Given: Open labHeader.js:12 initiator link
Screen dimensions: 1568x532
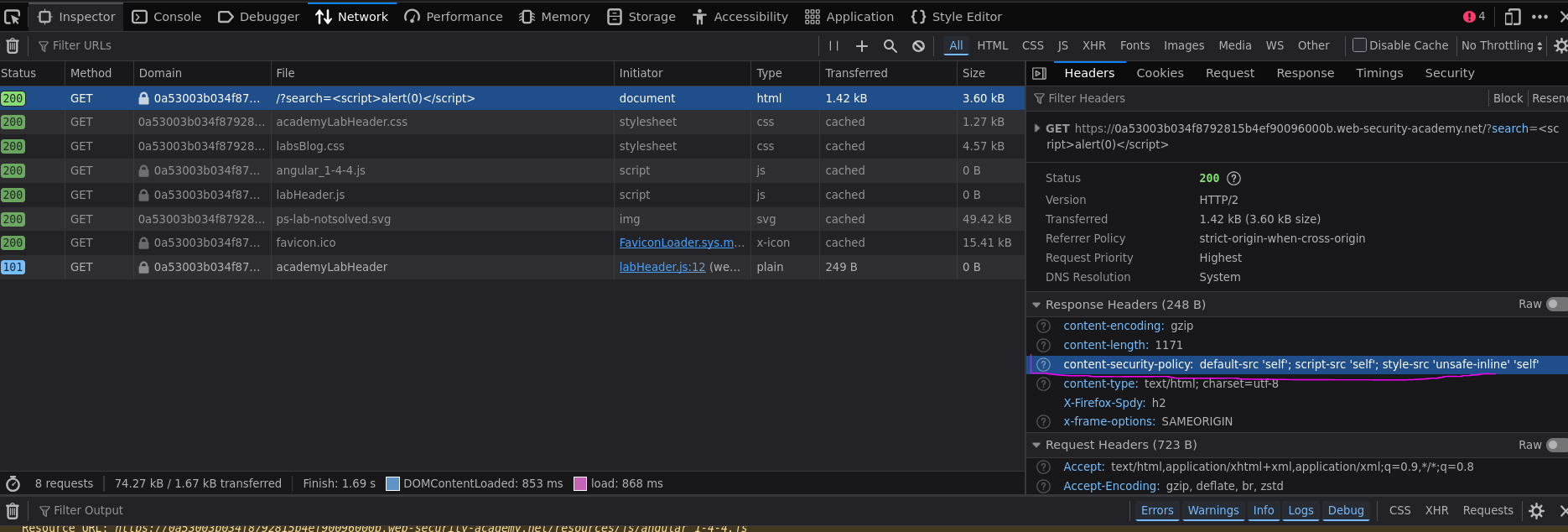Looking at the screenshot, I should point(662,267).
